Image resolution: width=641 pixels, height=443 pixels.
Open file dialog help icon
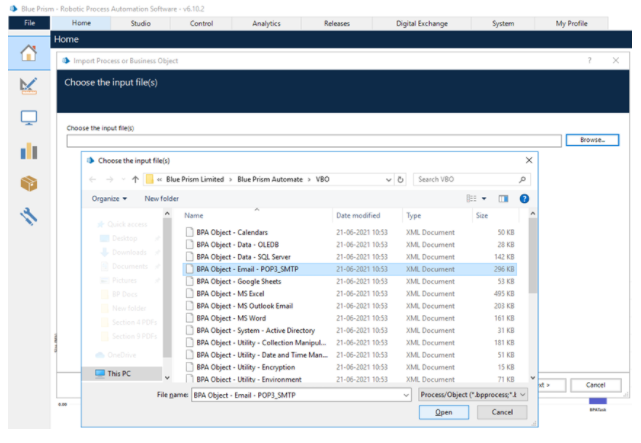click(524, 199)
